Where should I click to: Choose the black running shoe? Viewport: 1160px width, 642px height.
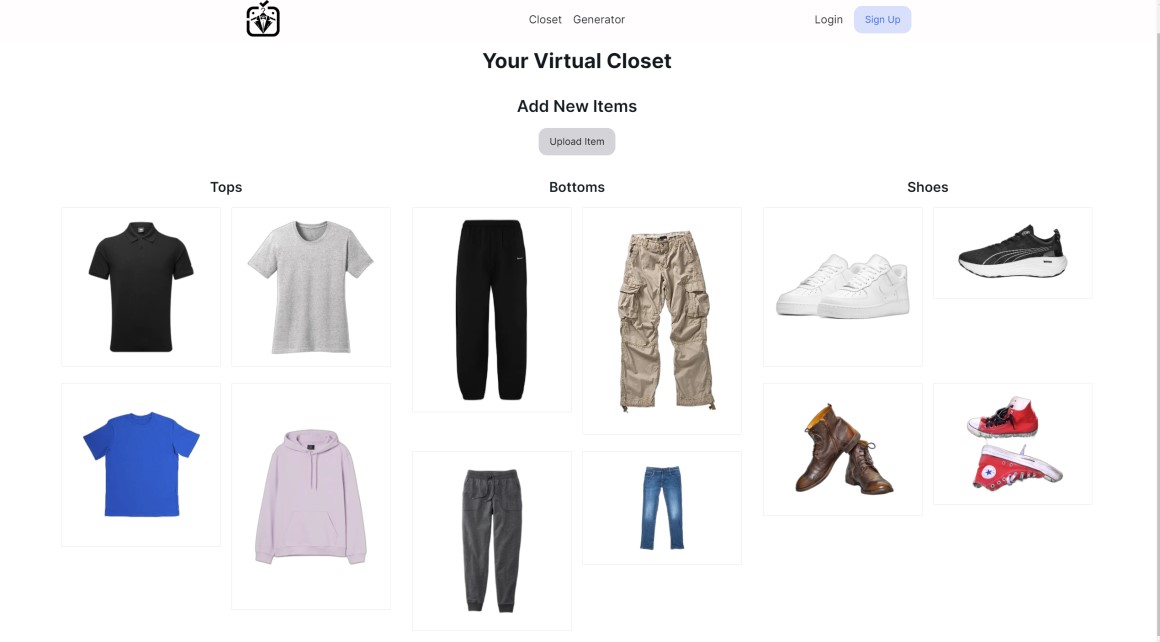tap(1013, 253)
